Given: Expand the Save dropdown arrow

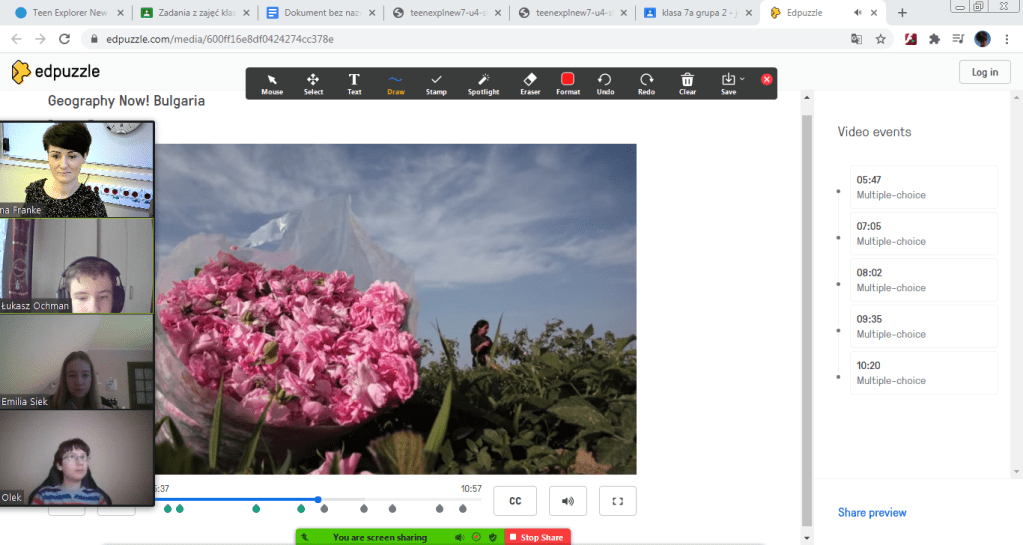Looking at the screenshot, I should 741,79.
